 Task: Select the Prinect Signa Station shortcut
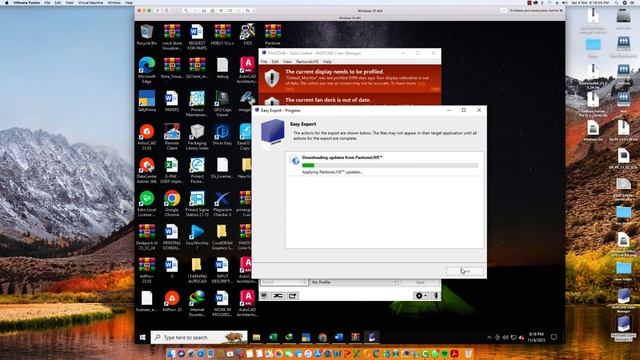pyautogui.click(x=197, y=203)
